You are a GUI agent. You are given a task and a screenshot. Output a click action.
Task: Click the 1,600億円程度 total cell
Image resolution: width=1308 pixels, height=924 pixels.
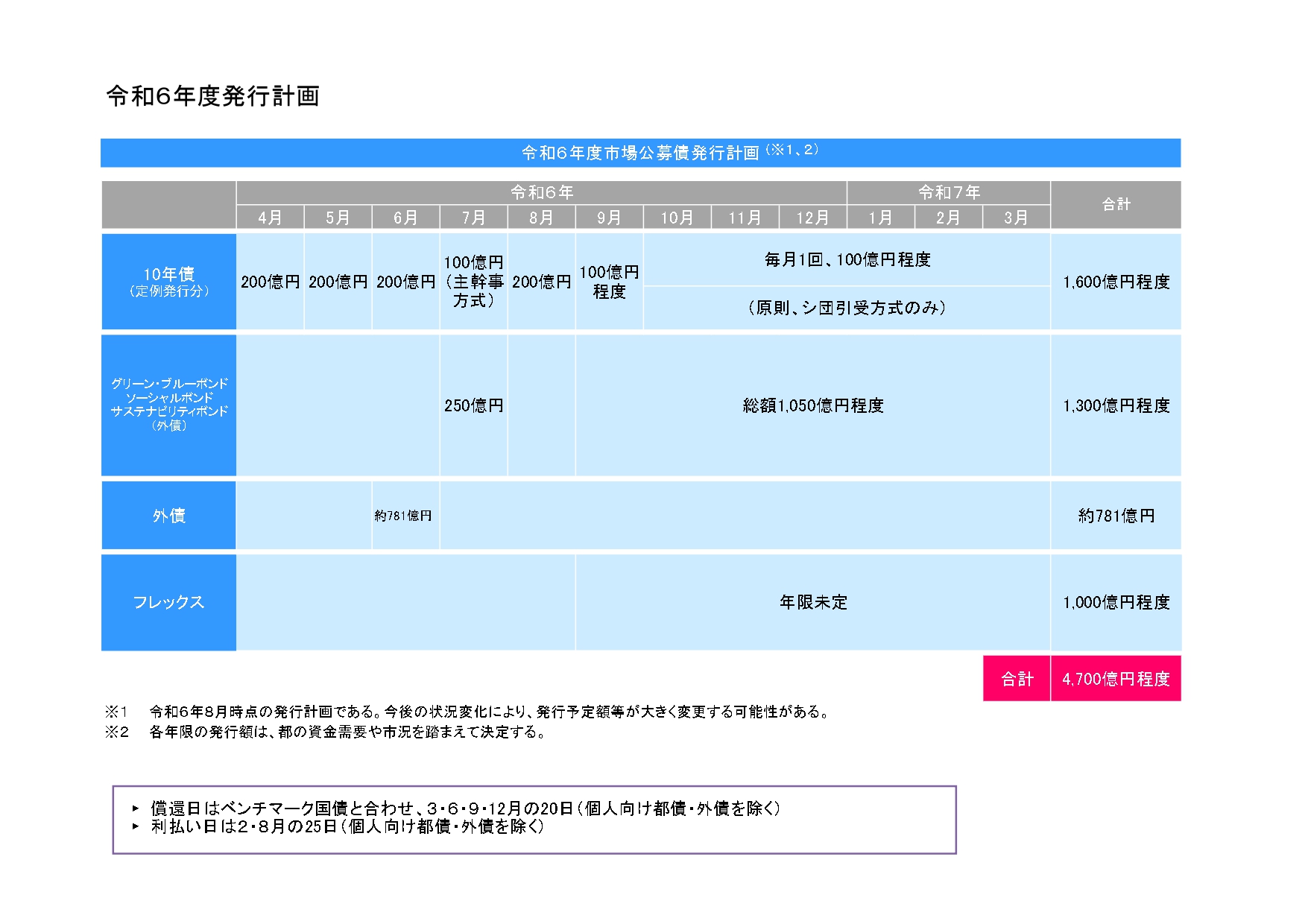tap(1116, 282)
